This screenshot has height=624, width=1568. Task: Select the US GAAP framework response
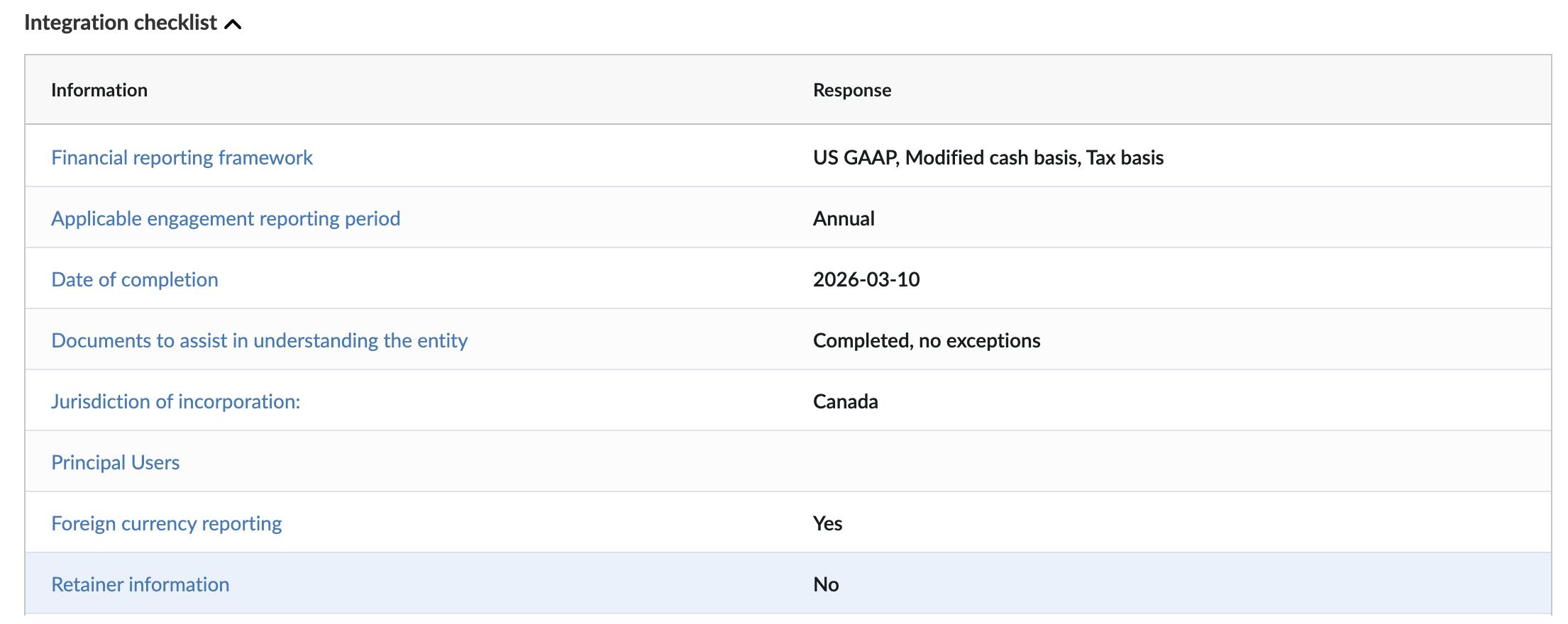pyautogui.click(x=988, y=157)
